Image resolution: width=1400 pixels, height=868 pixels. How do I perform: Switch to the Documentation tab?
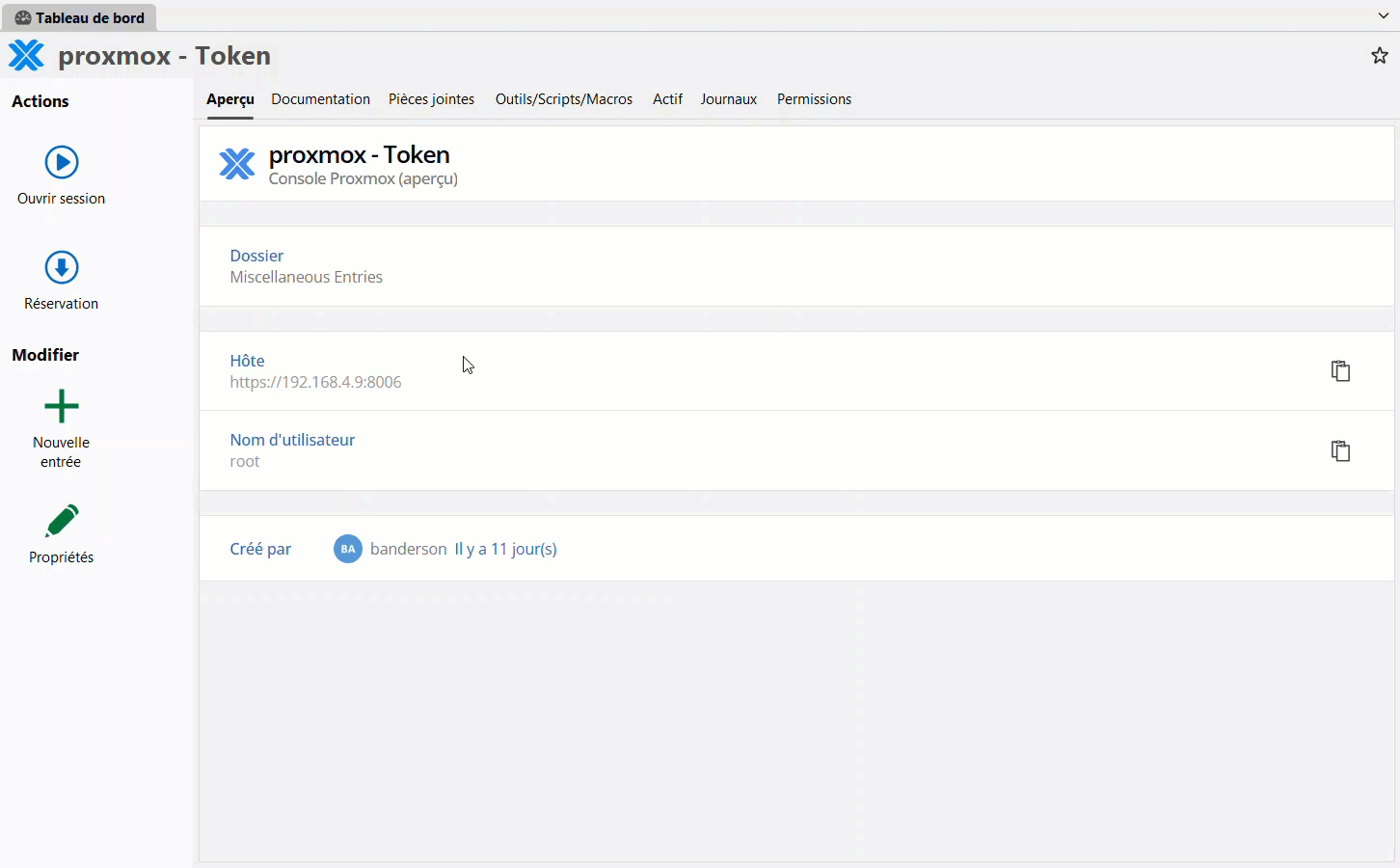(x=320, y=99)
